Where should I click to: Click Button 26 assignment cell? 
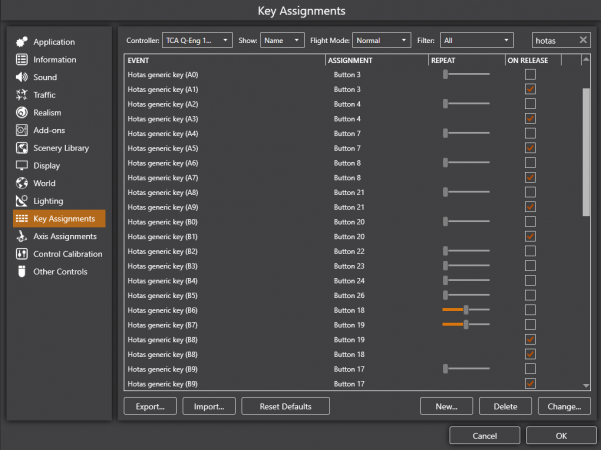tap(349, 296)
